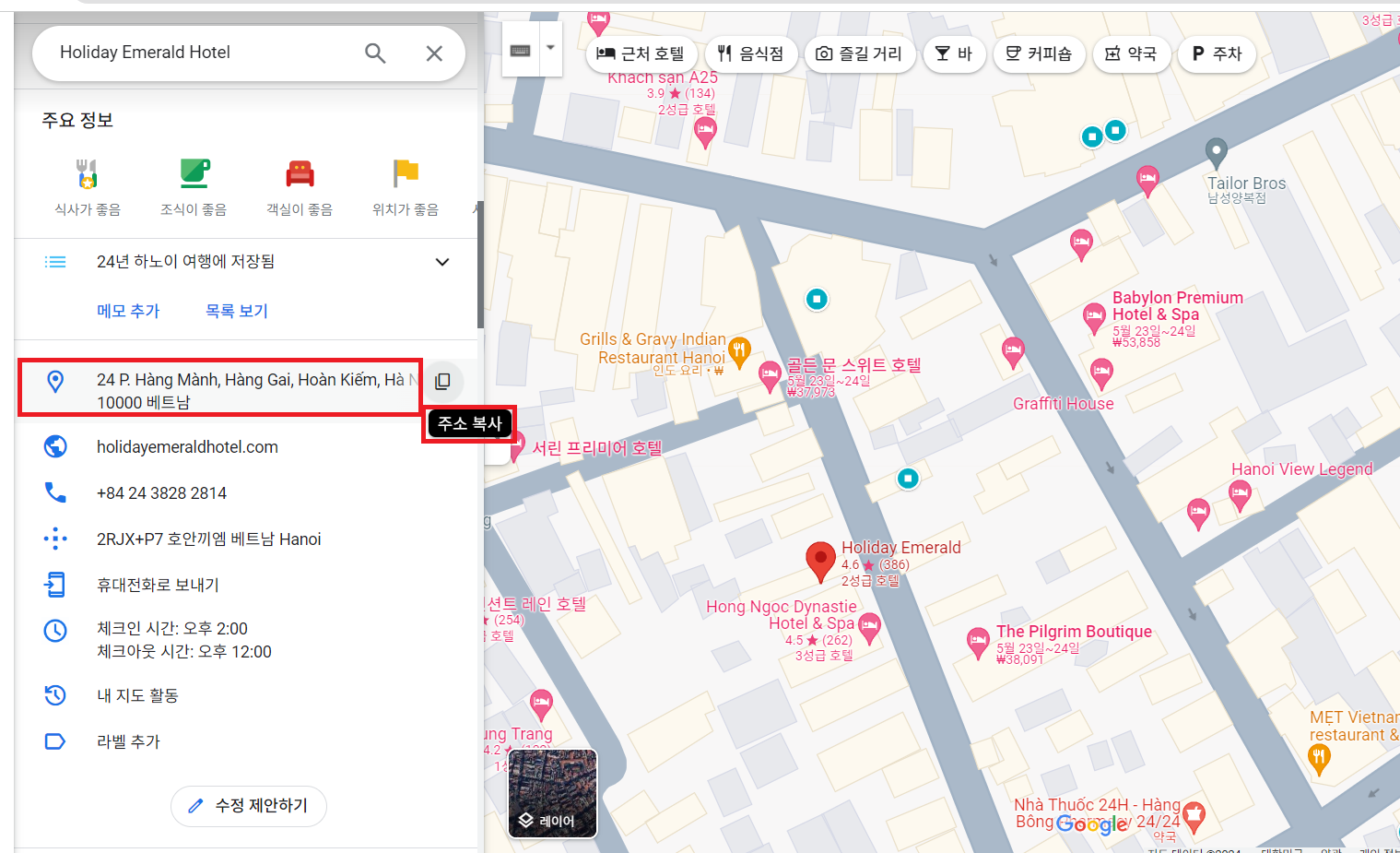This screenshot has height=853, width=1400.
Task: Click the address '24 P. Hàng Mành' row
Action: (x=221, y=389)
